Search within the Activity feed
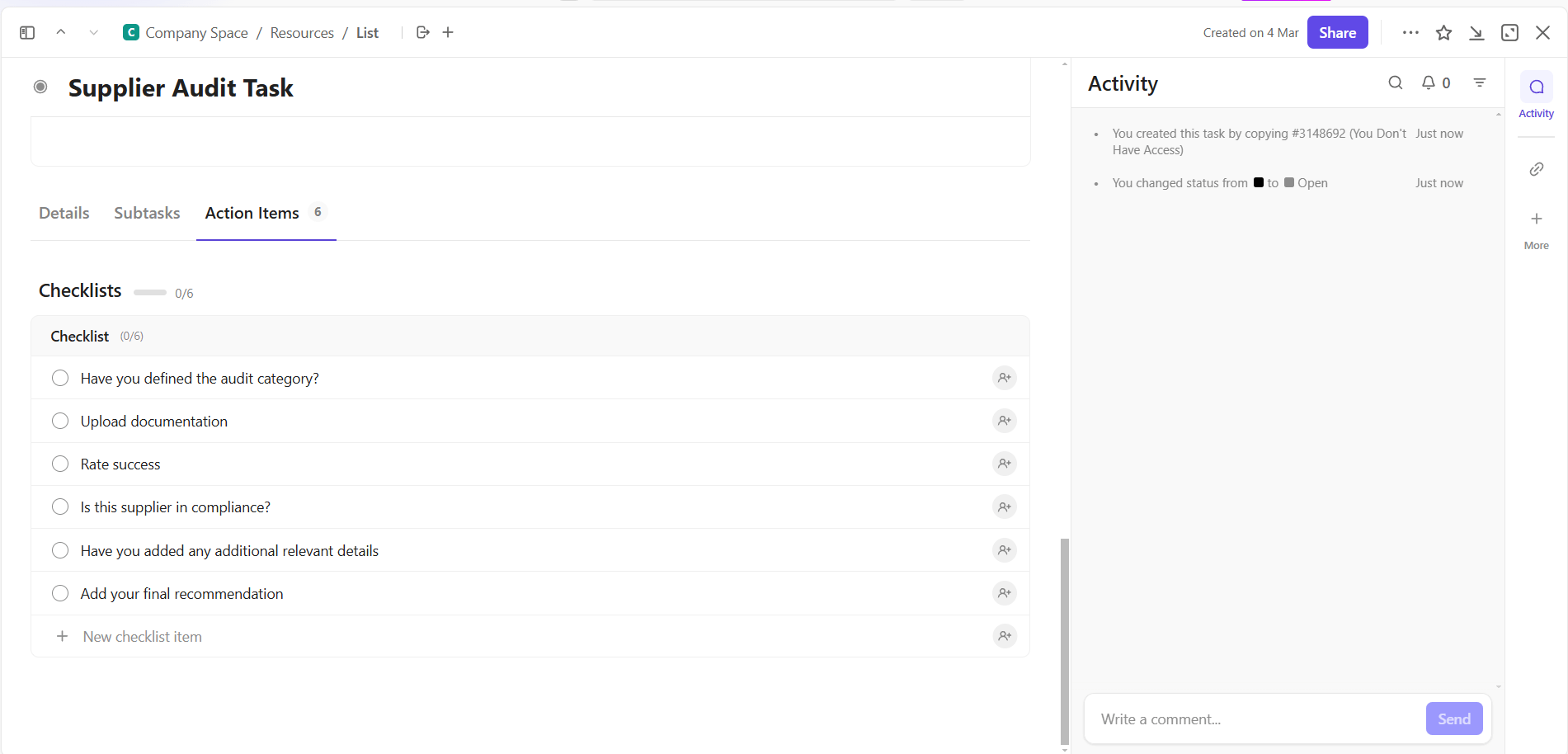 tap(1396, 82)
